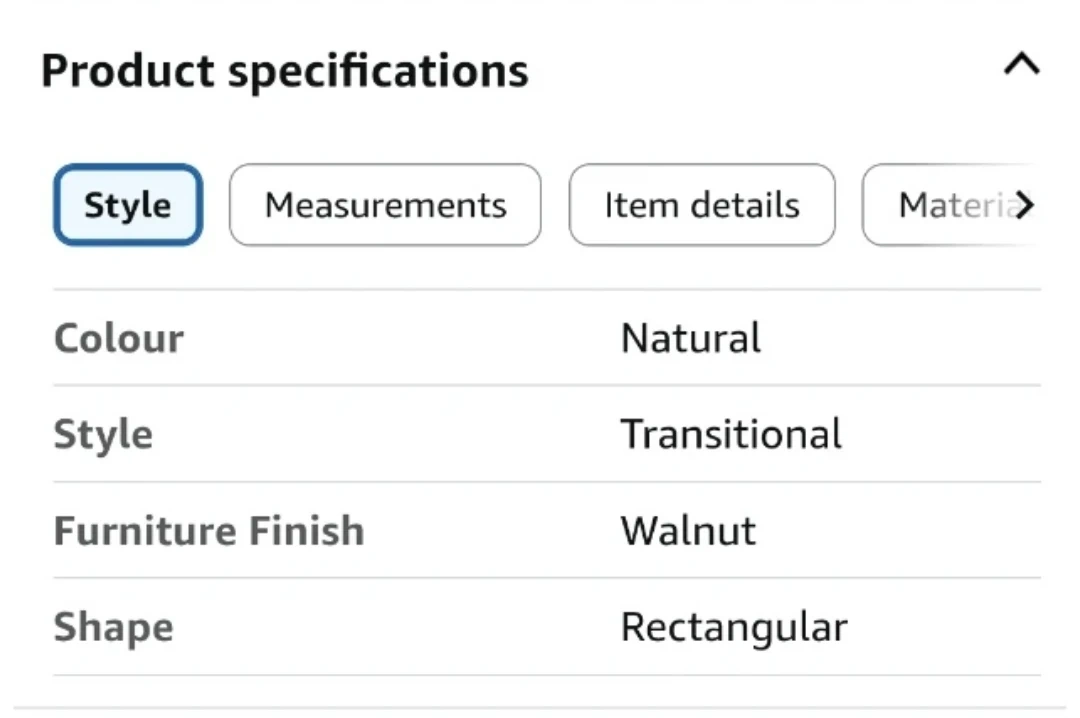Viewport: 1080px width, 718px height.
Task: Switch to the Measurements tab
Action: tap(385, 206)
